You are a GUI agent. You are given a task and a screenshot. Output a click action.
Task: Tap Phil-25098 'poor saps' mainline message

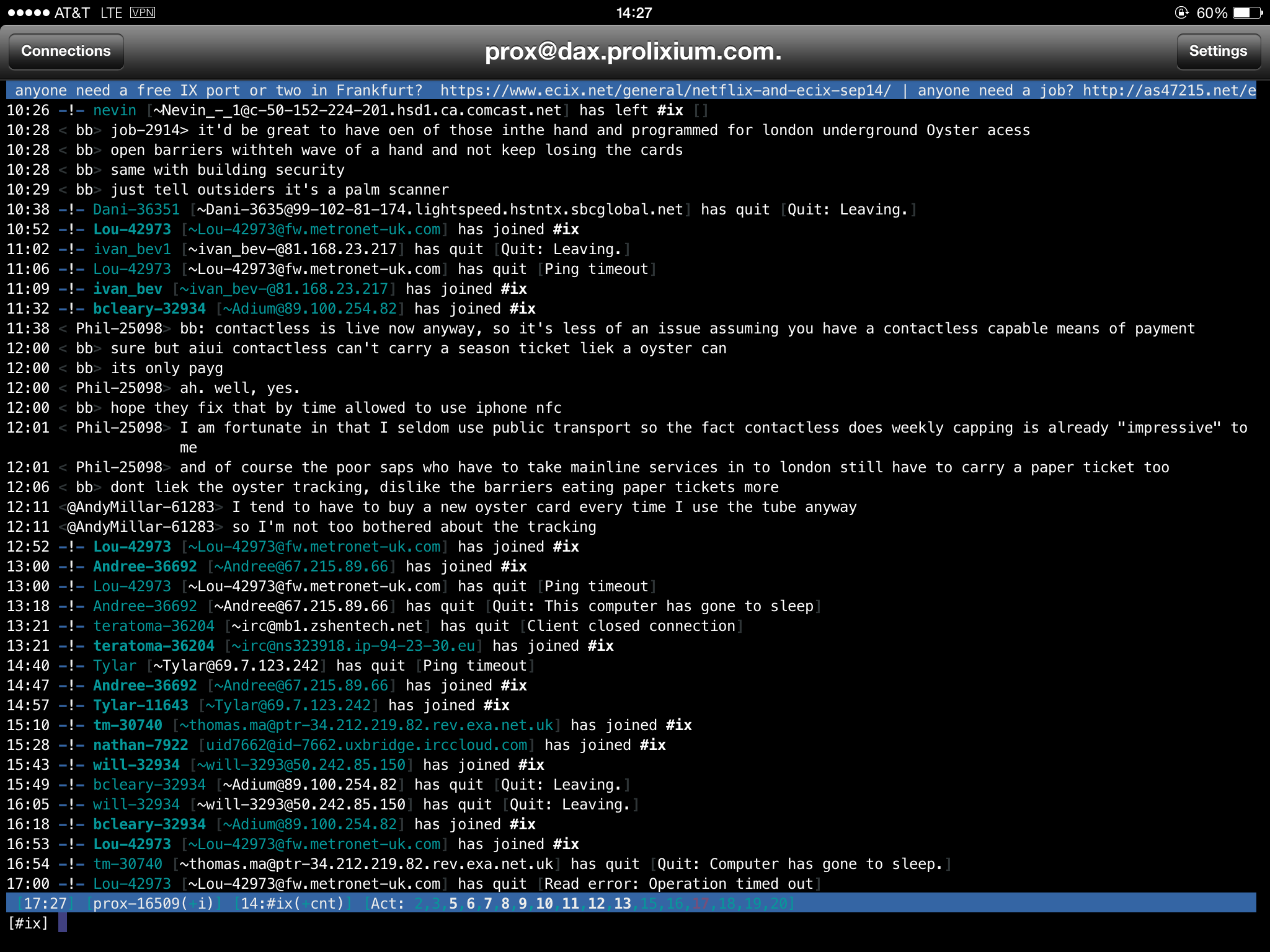point(675,467)
